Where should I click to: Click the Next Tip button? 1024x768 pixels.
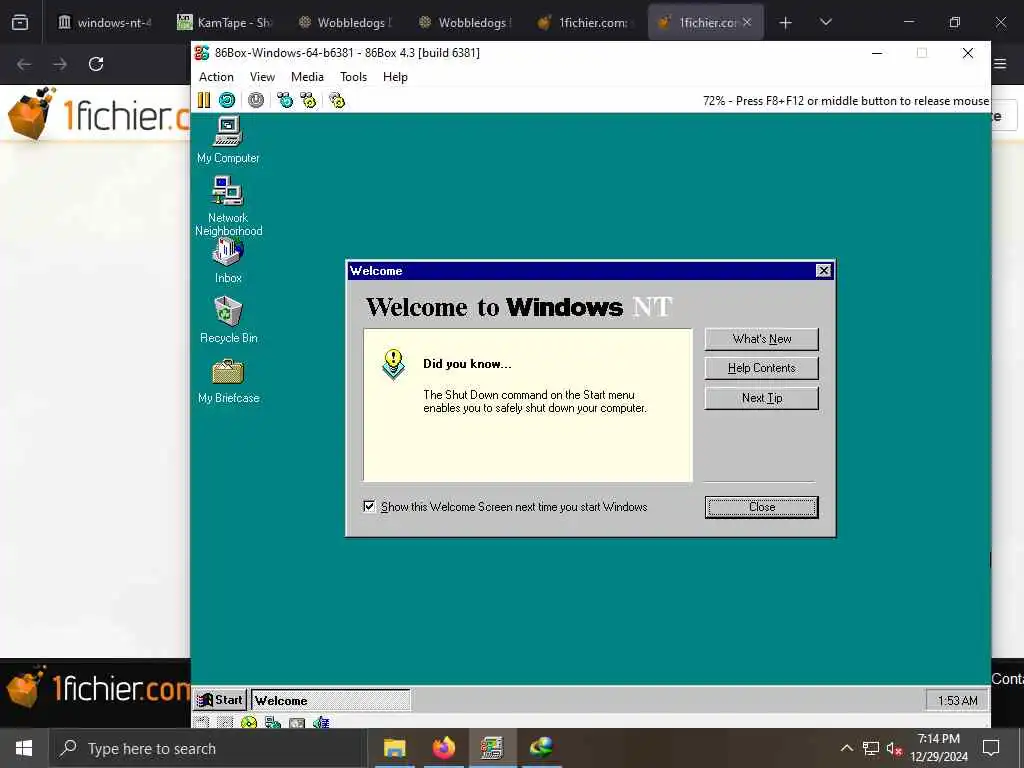pyautogui.click(x=761, y=398)
